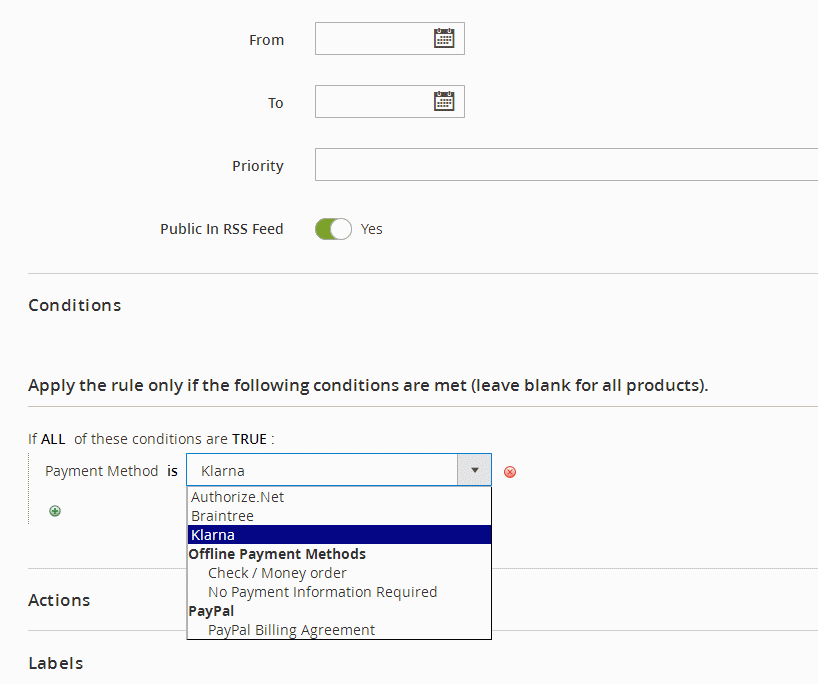
Task: Choose PayPal Billing Agreement option
Action: 291,630
